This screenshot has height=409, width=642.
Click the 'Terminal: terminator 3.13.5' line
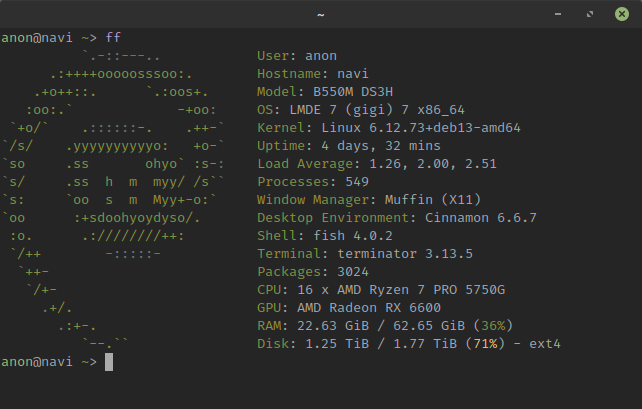[365, 254]
